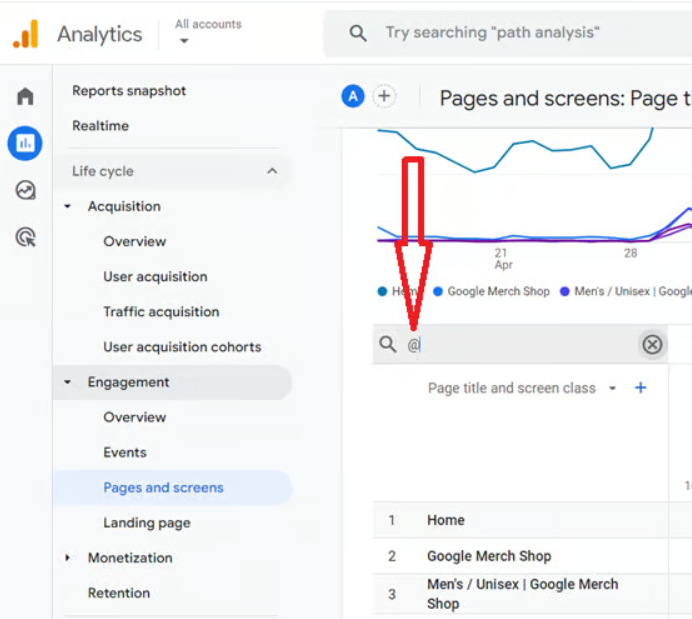Add a comparison with the dashed plus icon
The image size is (692, 619).
[384, 96]
